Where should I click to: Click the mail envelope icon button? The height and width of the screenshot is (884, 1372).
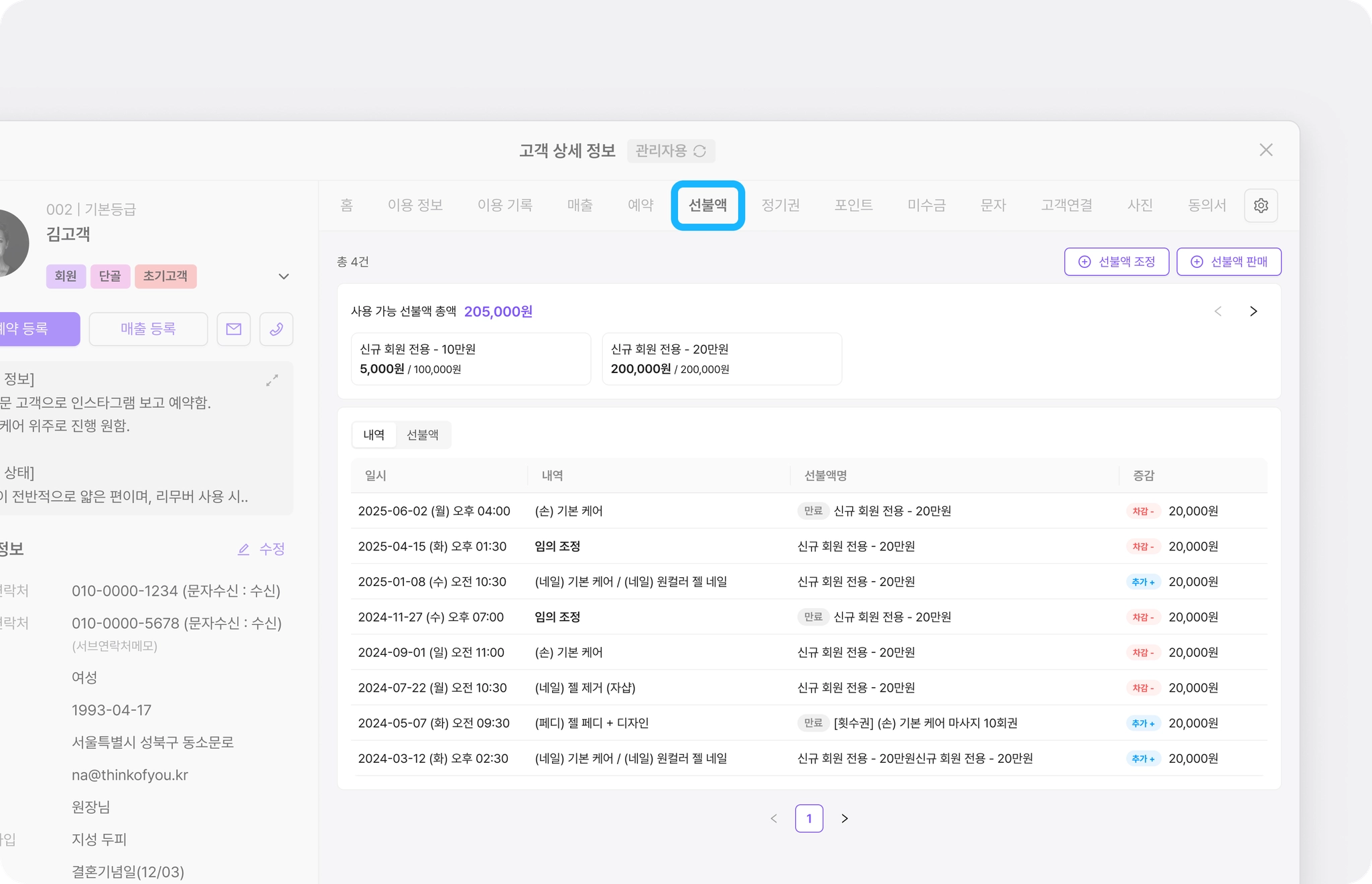pyautogui.click(x=234, y=329)
